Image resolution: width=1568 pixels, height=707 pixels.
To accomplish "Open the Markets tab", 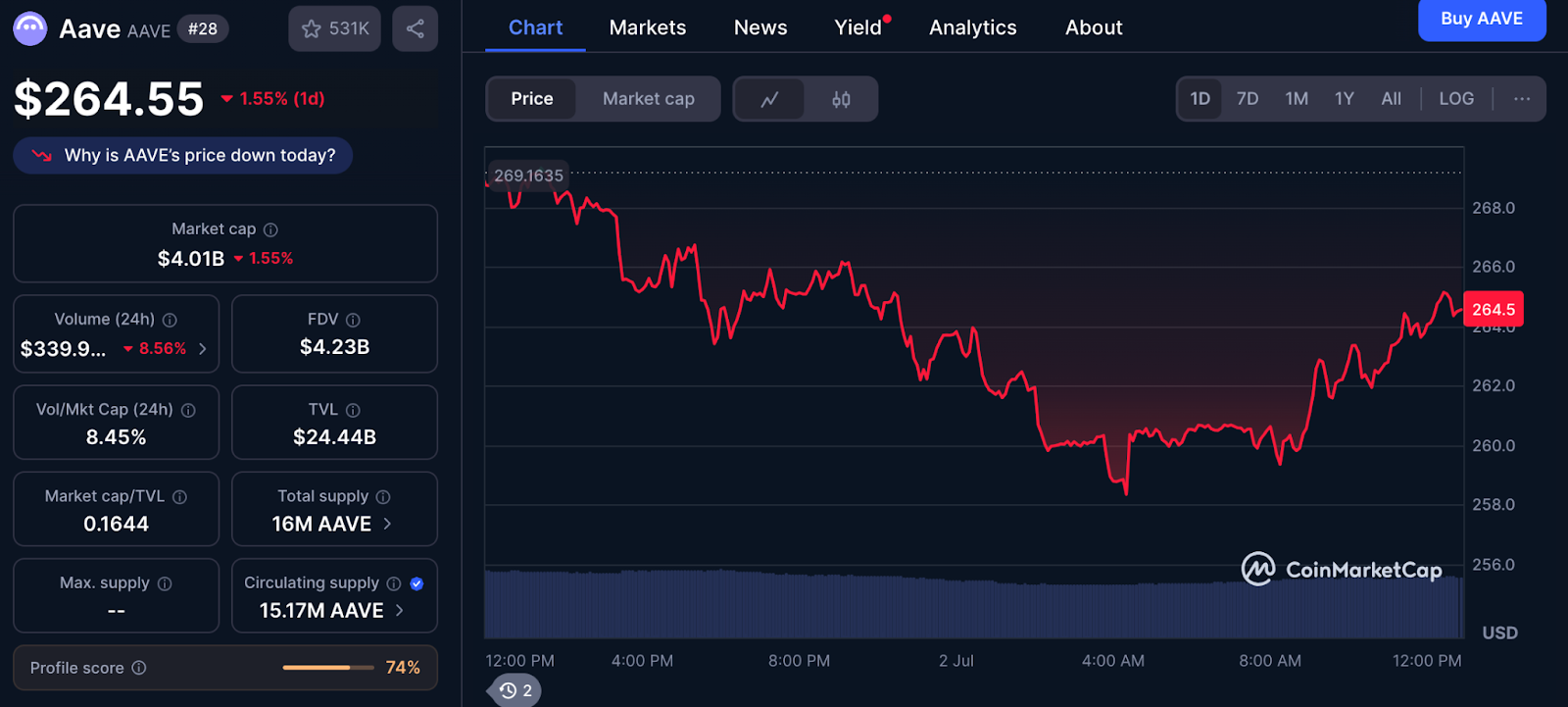I will tap(648, 27).
